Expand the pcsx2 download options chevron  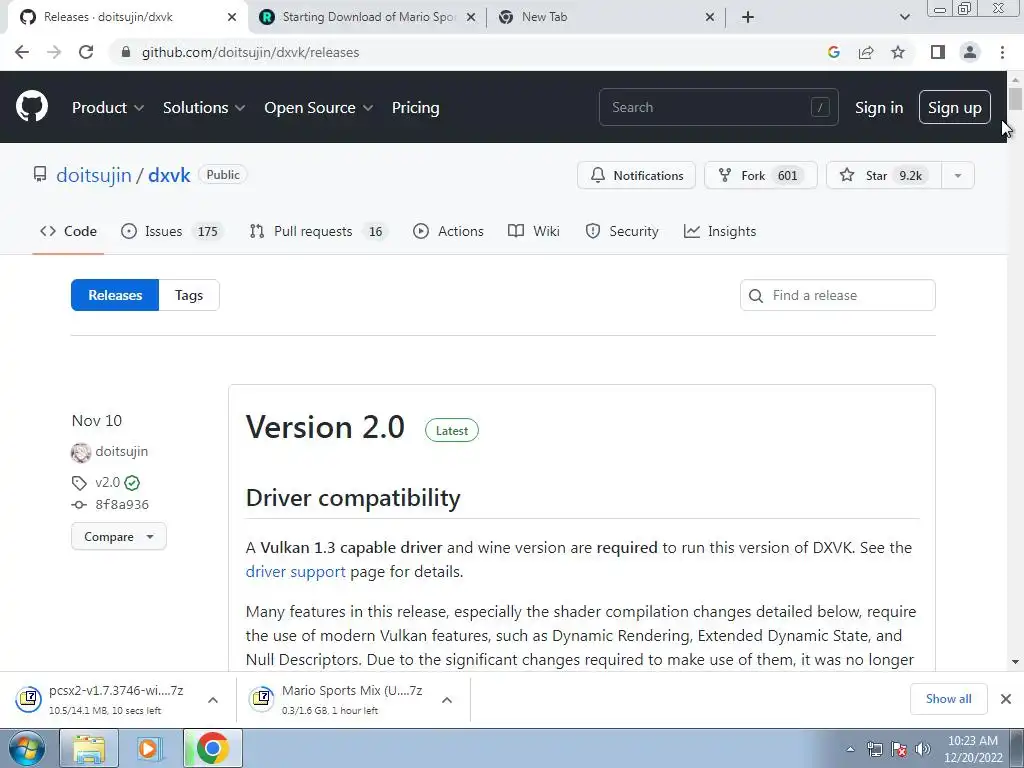click(x=213, y=700)
